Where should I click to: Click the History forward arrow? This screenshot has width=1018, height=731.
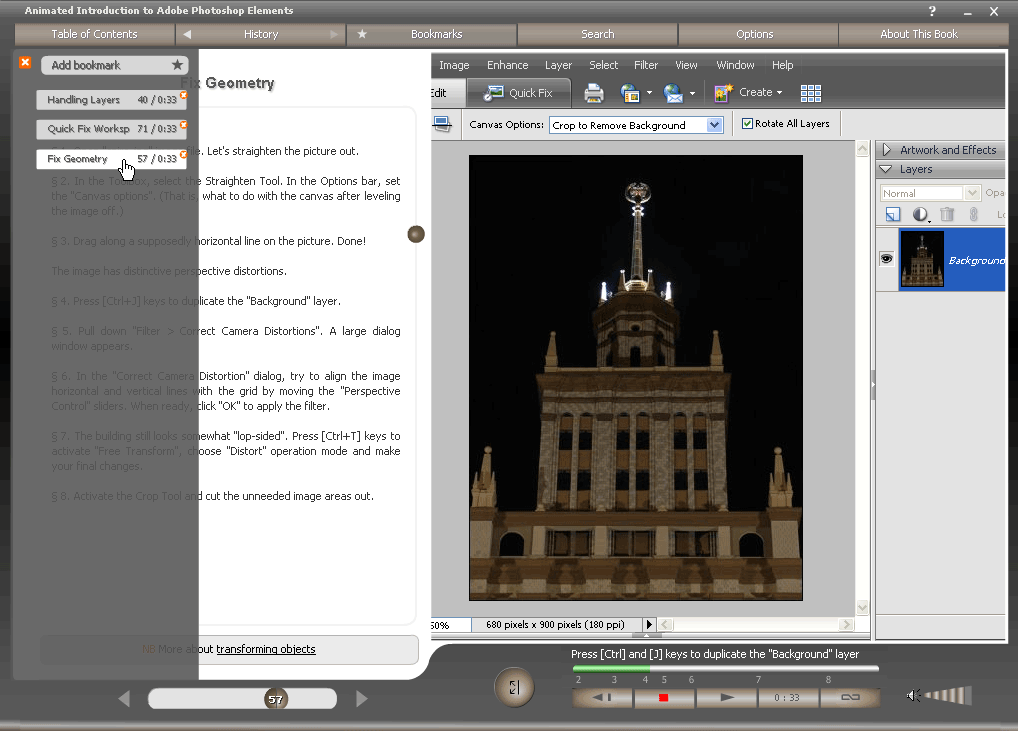click(334, 34)
